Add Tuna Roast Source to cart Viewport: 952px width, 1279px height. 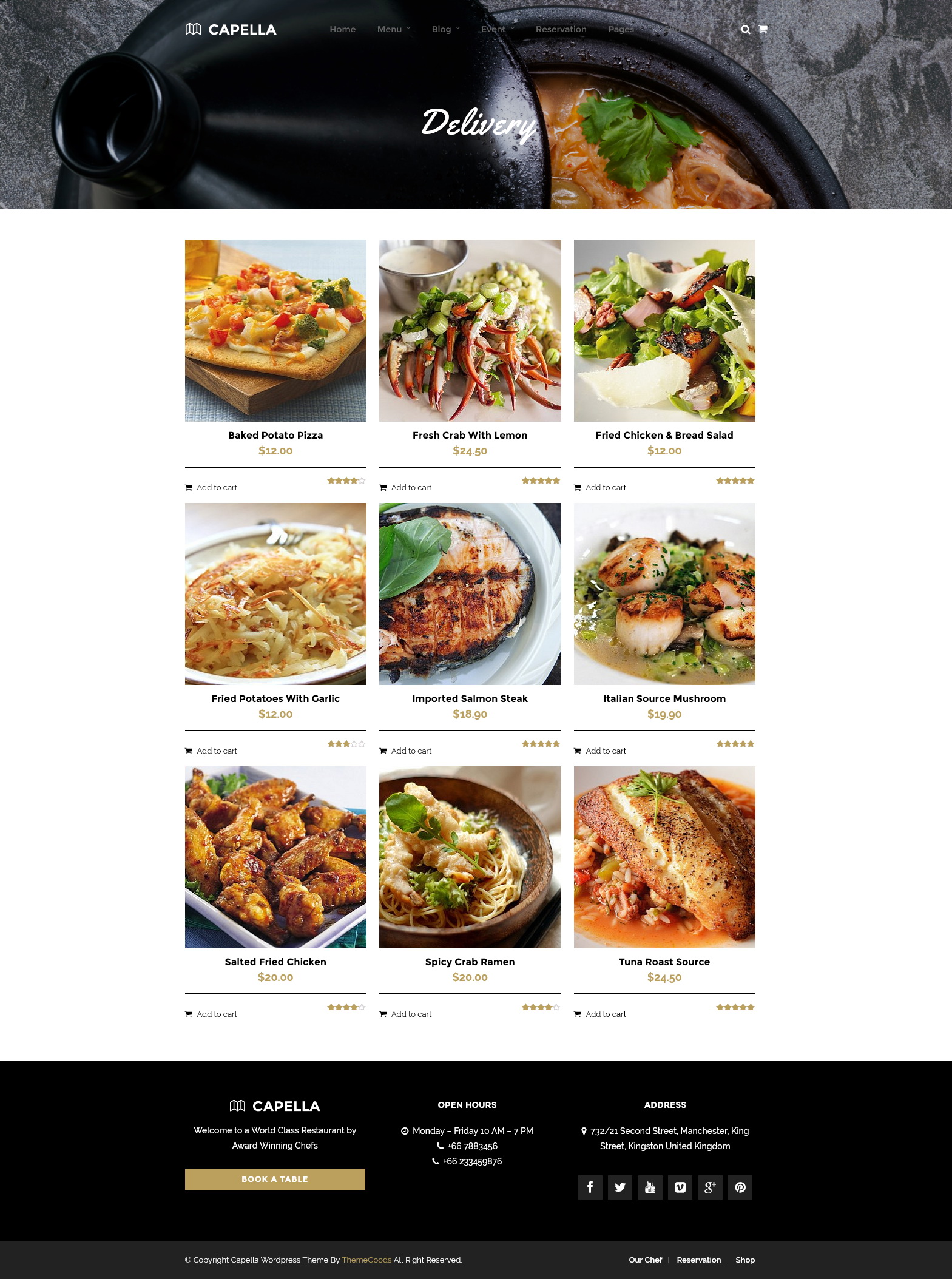[x=600, y=1014]
